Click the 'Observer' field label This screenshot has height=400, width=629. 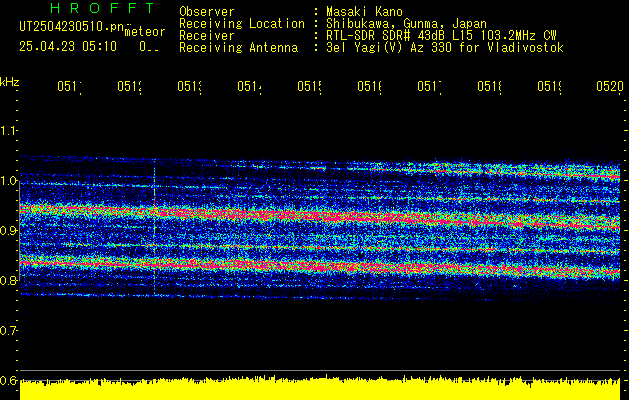[207, 12]
